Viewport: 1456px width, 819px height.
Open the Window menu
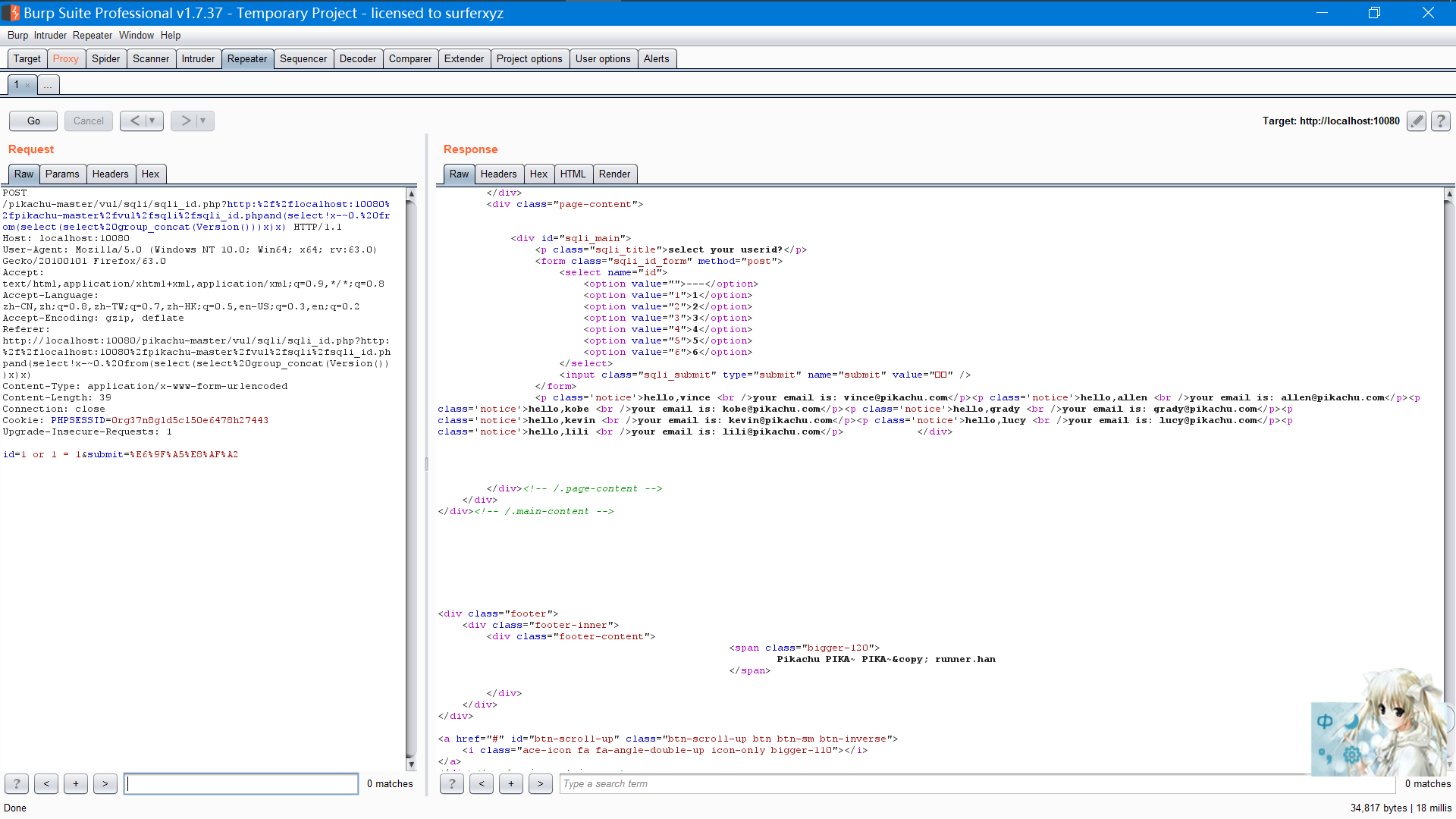coord(136,35)
